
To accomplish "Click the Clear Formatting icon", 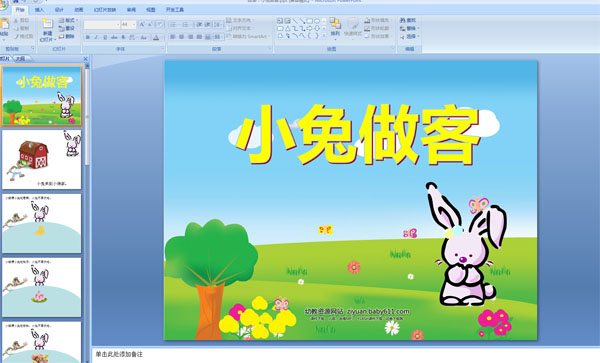I will tap(160, 25).
